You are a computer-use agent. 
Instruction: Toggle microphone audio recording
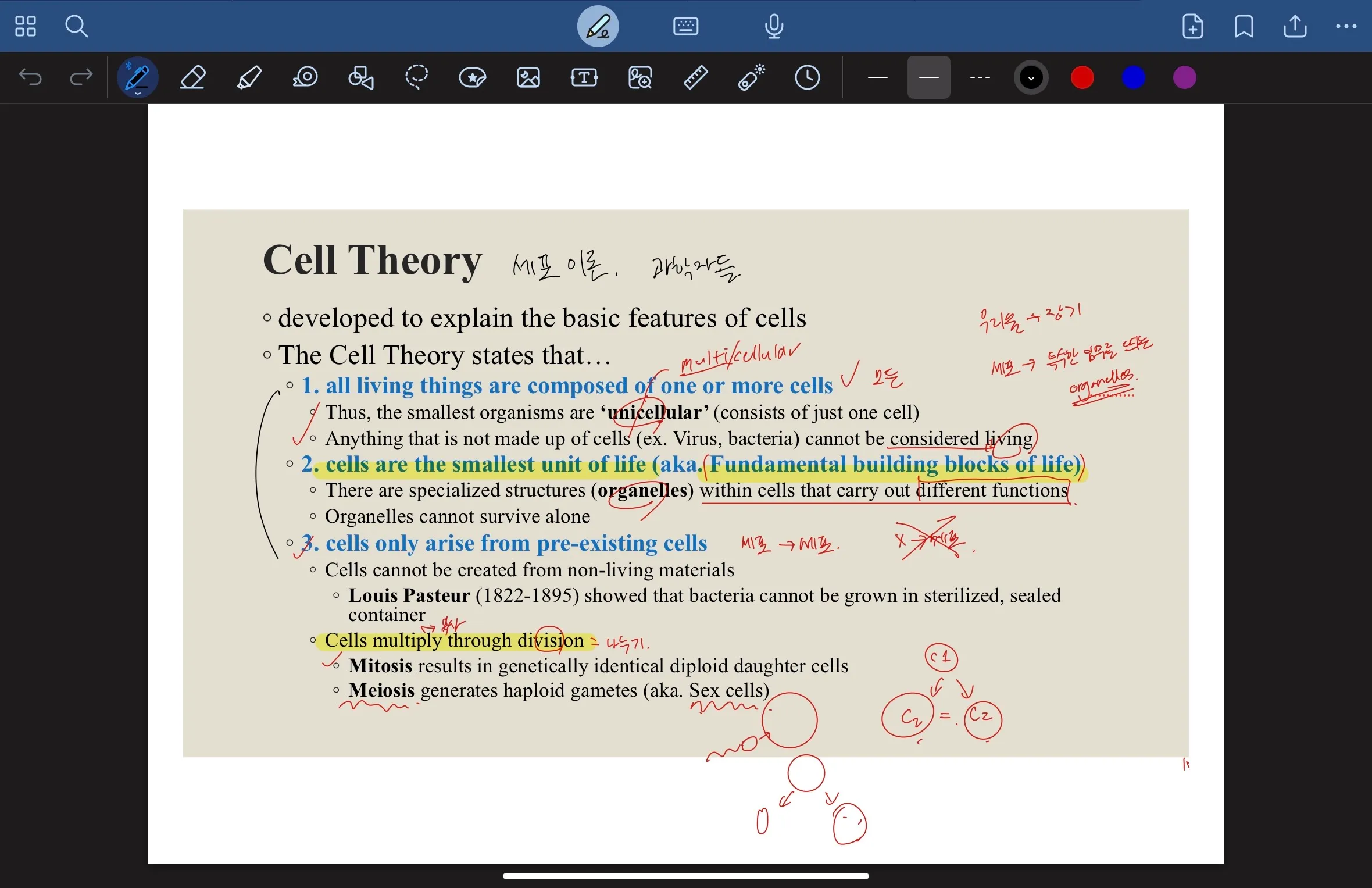pos(774,27)
